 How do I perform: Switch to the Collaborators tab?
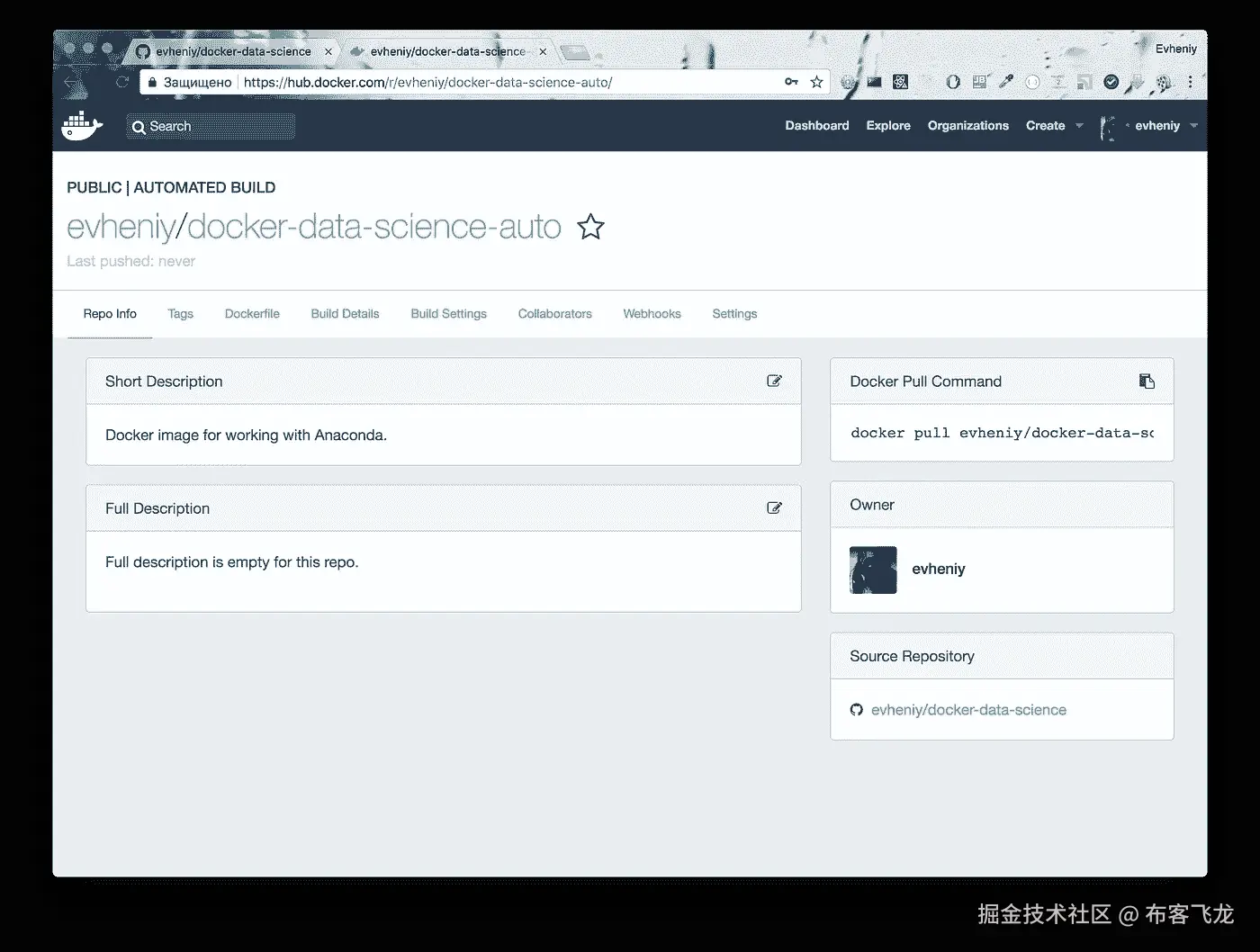coord(554,314)
